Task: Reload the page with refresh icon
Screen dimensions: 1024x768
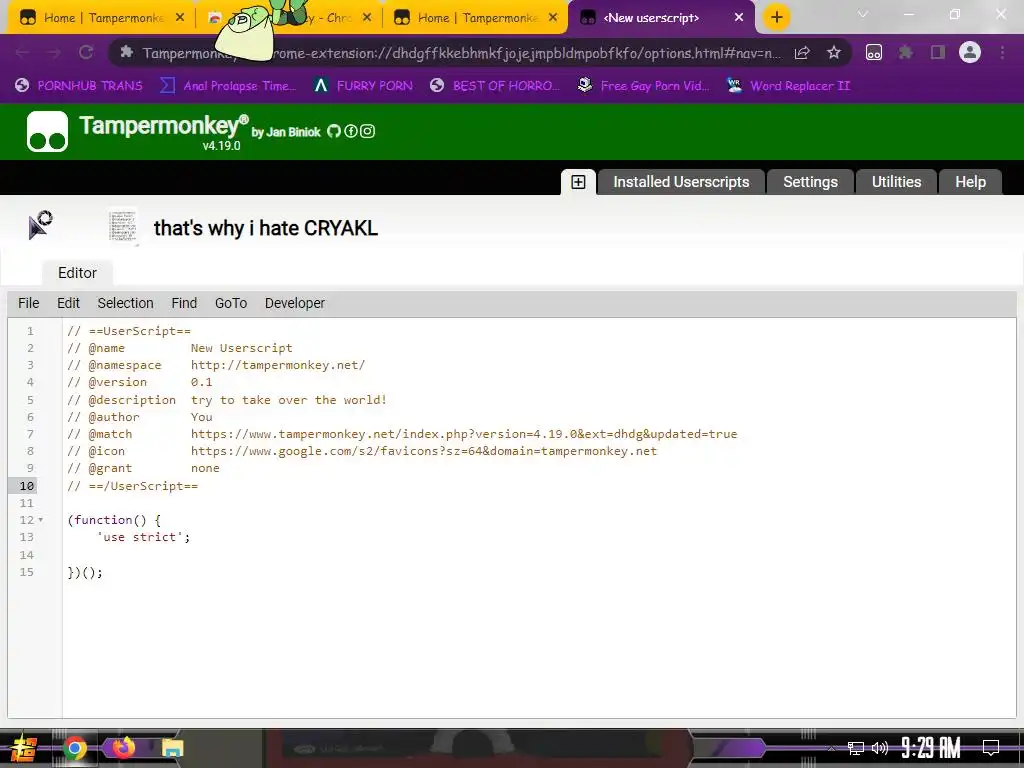Action: 86,53
